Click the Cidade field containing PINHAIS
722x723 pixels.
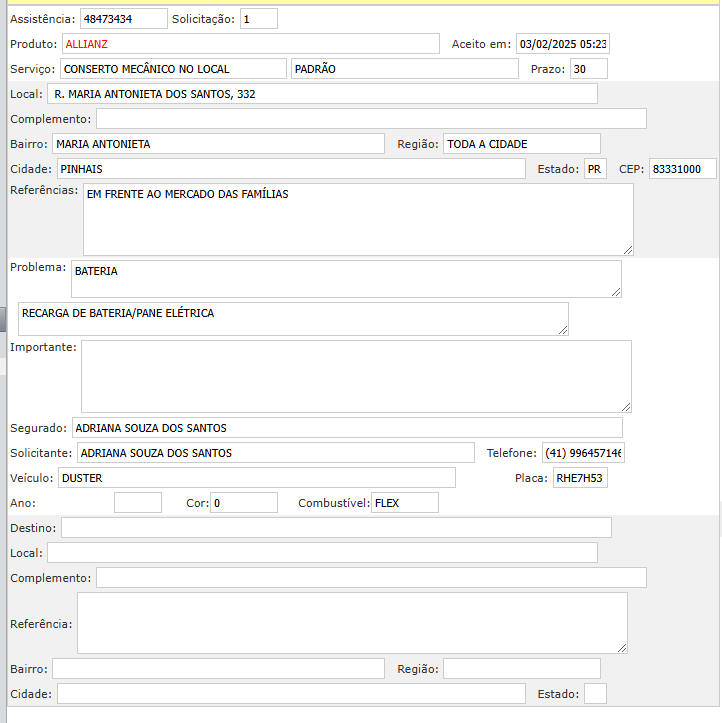pos(290,169)
